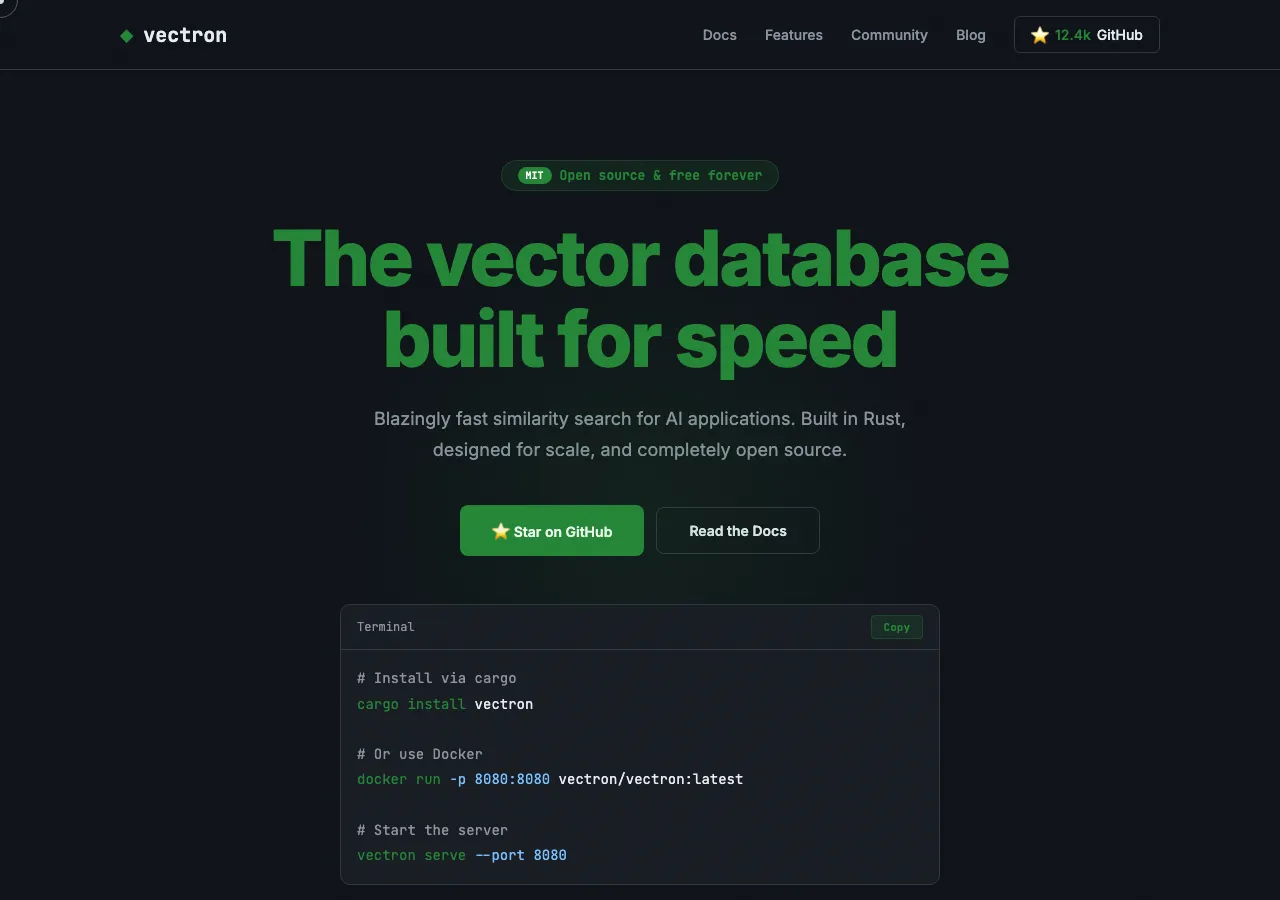Click the star icon beside the 12.4k count
1280x900 pixels.
tap(1039, 34)
